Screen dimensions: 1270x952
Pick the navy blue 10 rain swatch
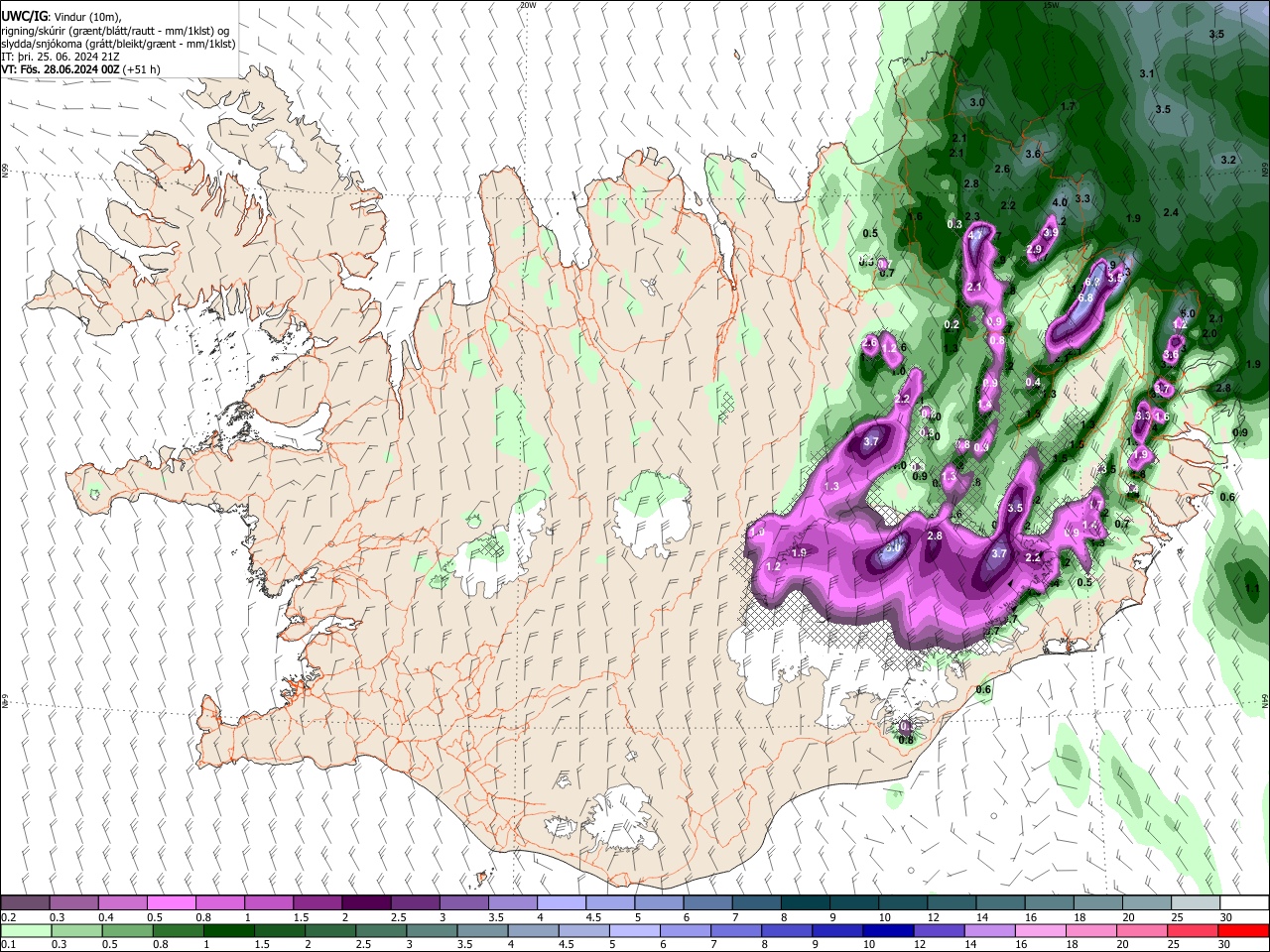pos(889,931)
